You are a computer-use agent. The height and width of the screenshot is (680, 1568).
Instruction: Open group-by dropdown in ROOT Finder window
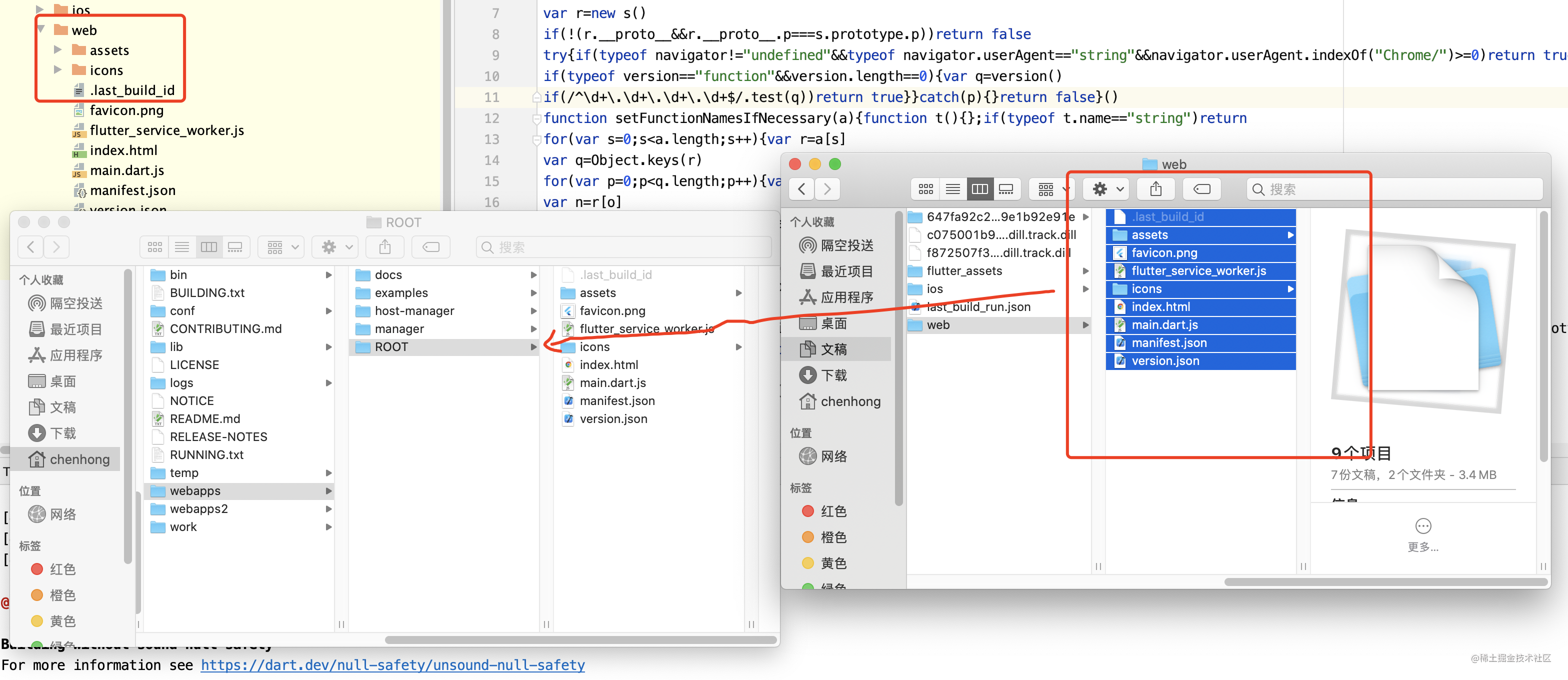coord(280,247)
